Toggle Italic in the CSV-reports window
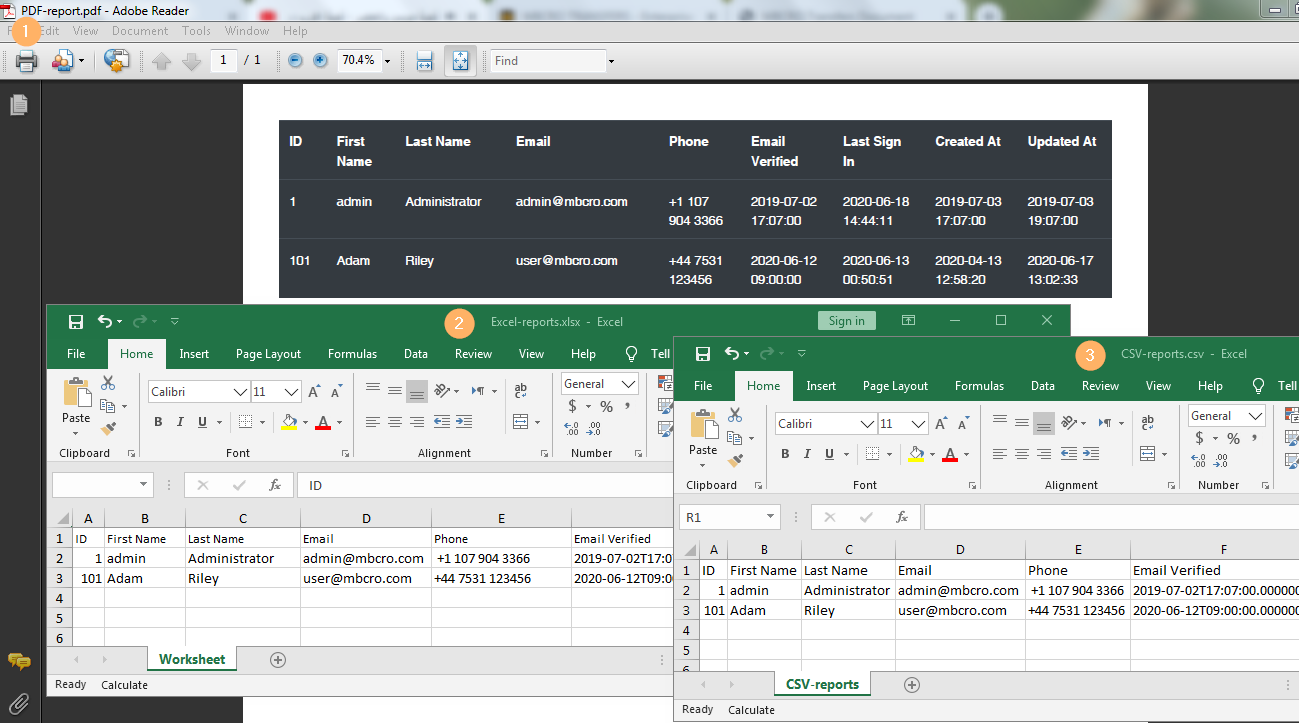 (x=807, y=454)
